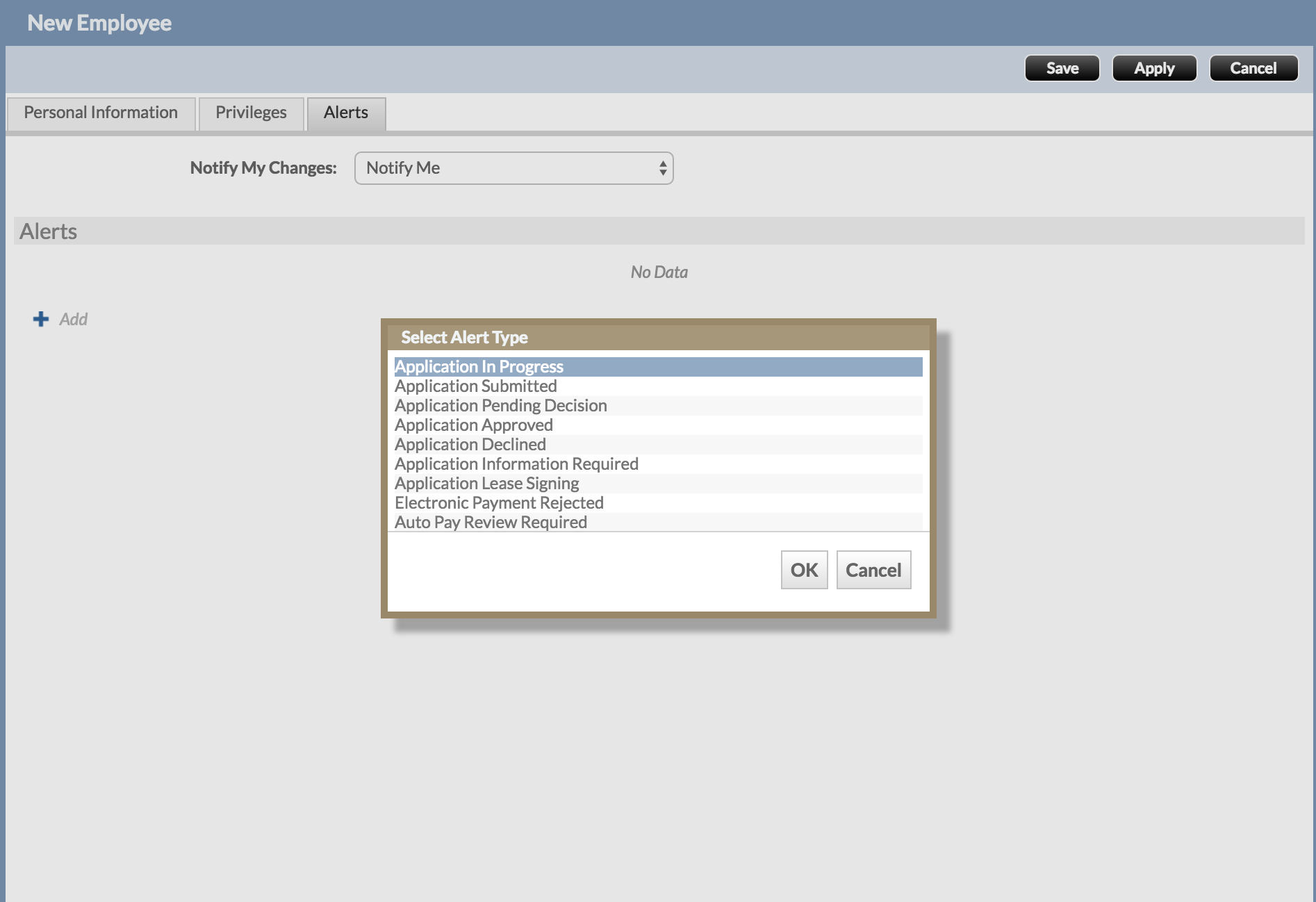Click Cancel in the top toolbar
This screenshot has height=902, width=1316.
pos(1253,68)
